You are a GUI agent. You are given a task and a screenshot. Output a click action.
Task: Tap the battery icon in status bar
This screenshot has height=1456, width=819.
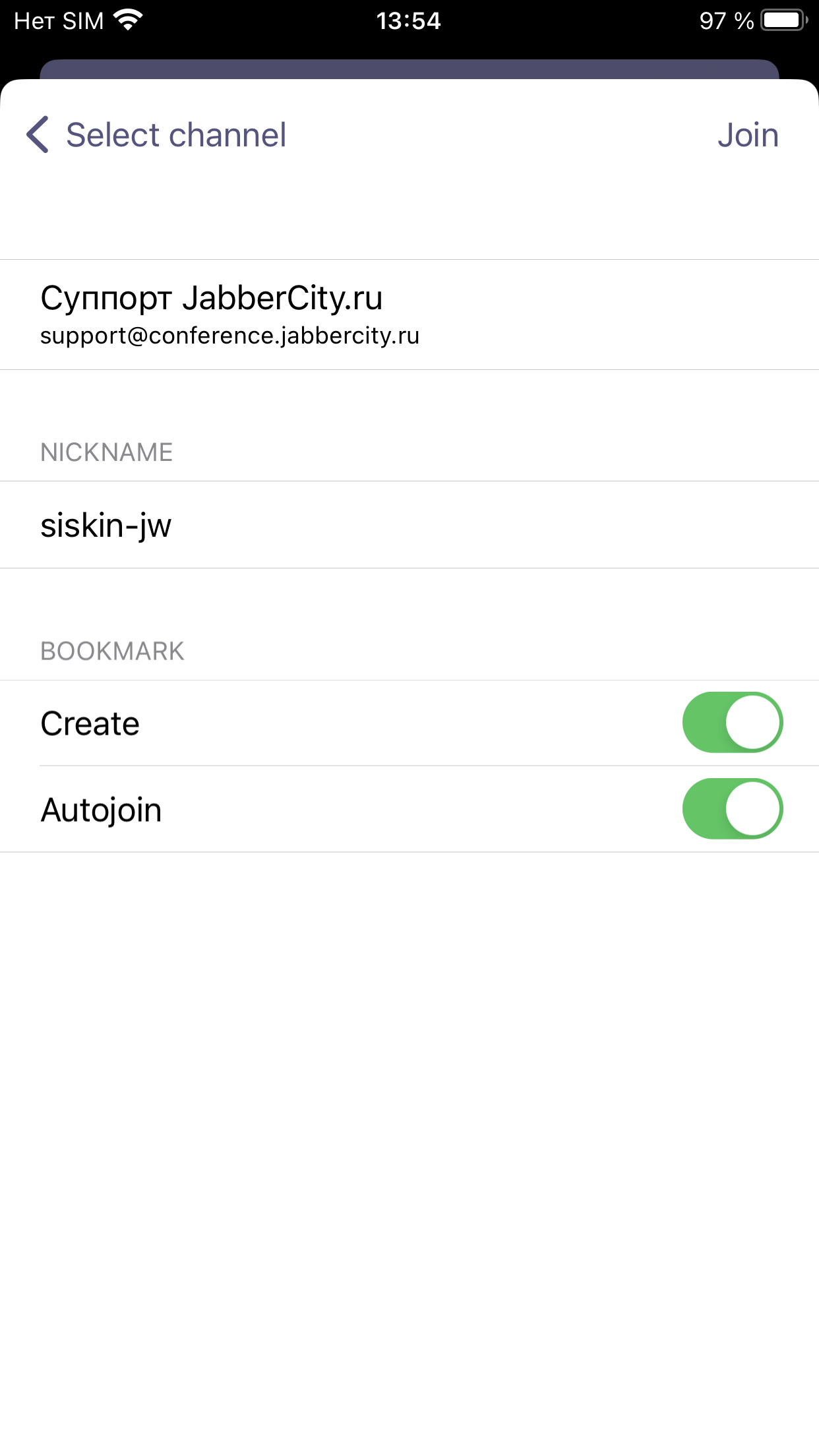click(x=783, y=20)
